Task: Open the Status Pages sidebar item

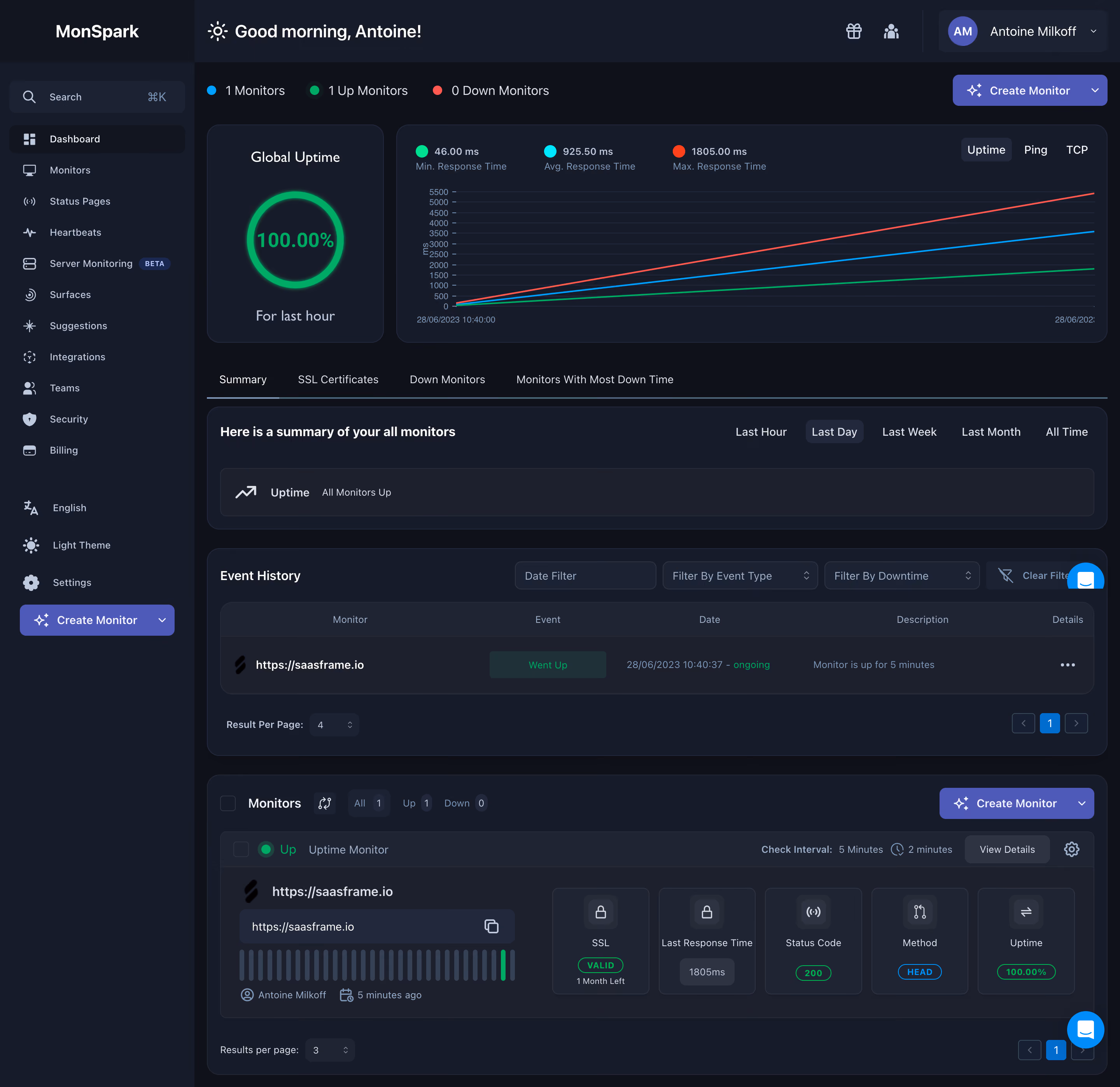Action: pyautogui.click(x=97, y=201)
